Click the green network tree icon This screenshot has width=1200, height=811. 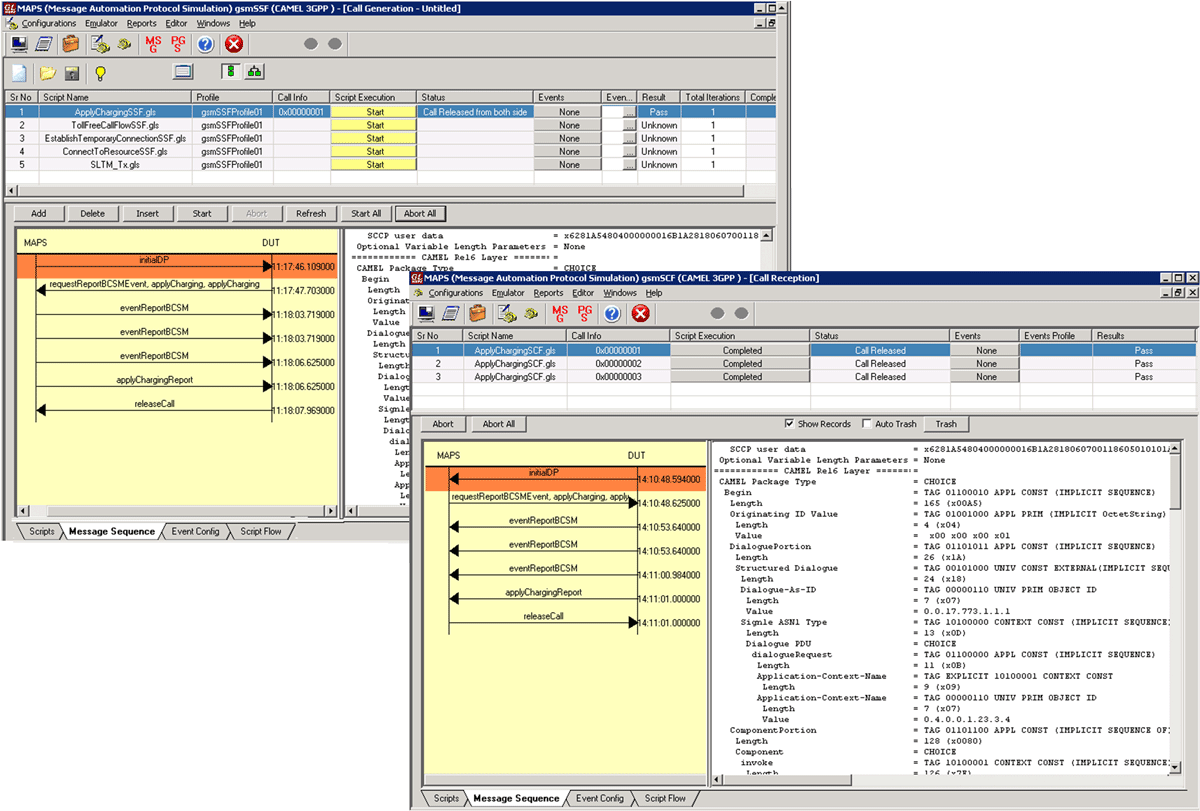coord(255,72)
